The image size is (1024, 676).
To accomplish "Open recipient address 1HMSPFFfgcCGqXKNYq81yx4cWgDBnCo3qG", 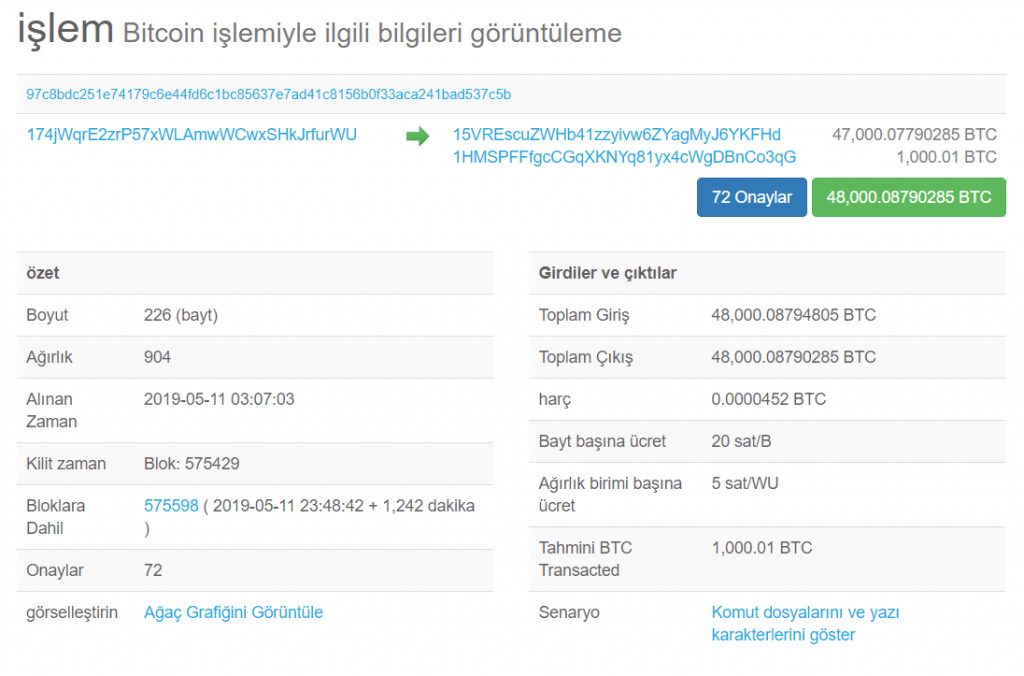I will coord(624,157).
